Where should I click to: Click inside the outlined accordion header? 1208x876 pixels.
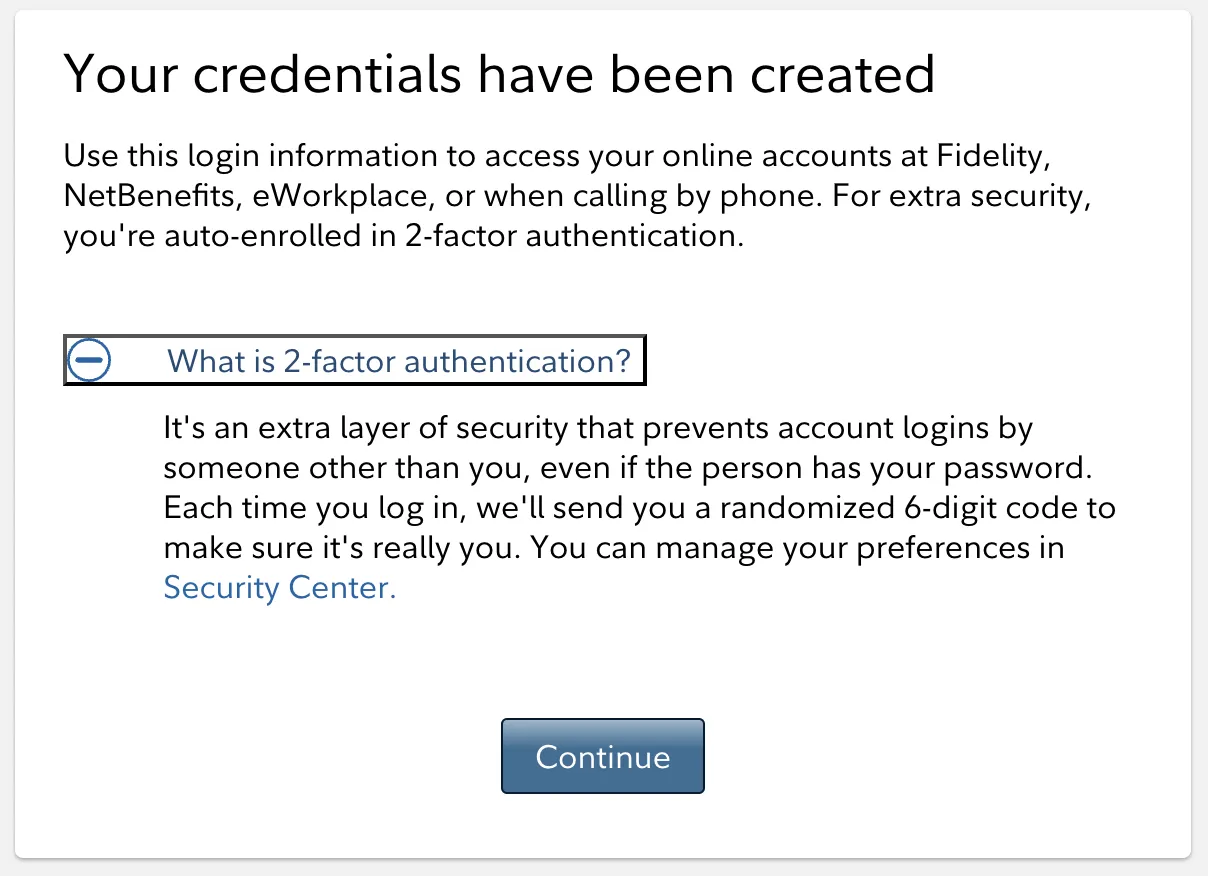click(355, 360)
